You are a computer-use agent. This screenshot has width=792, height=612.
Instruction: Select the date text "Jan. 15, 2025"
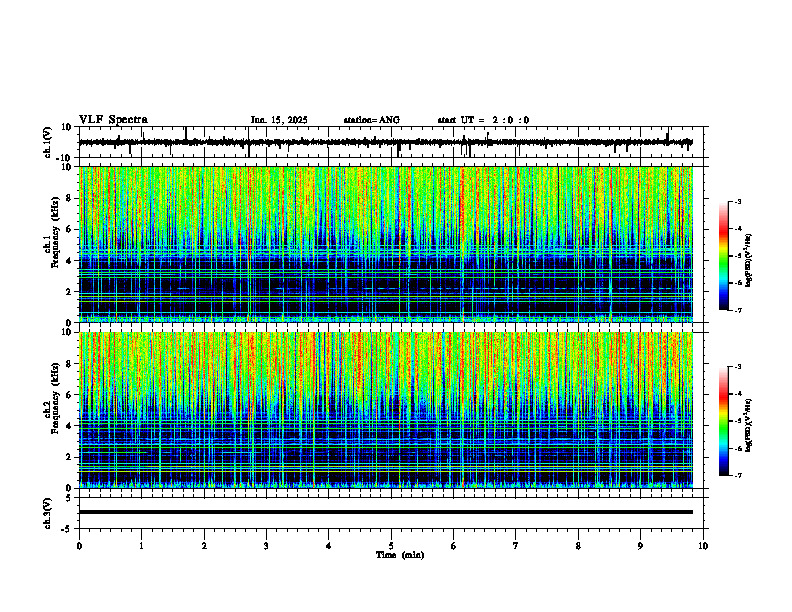coord(279,120)
